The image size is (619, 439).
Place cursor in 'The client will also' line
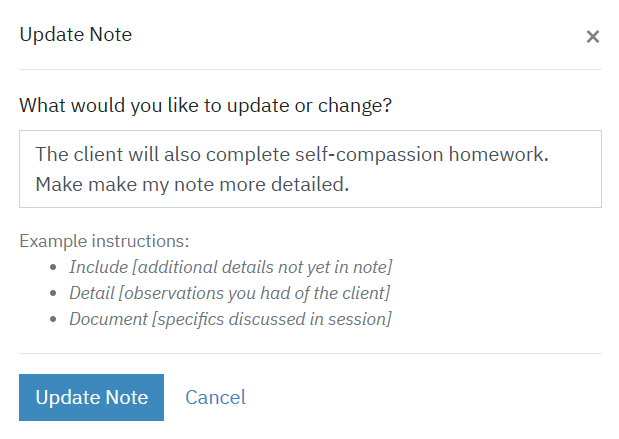click(292, 154)
